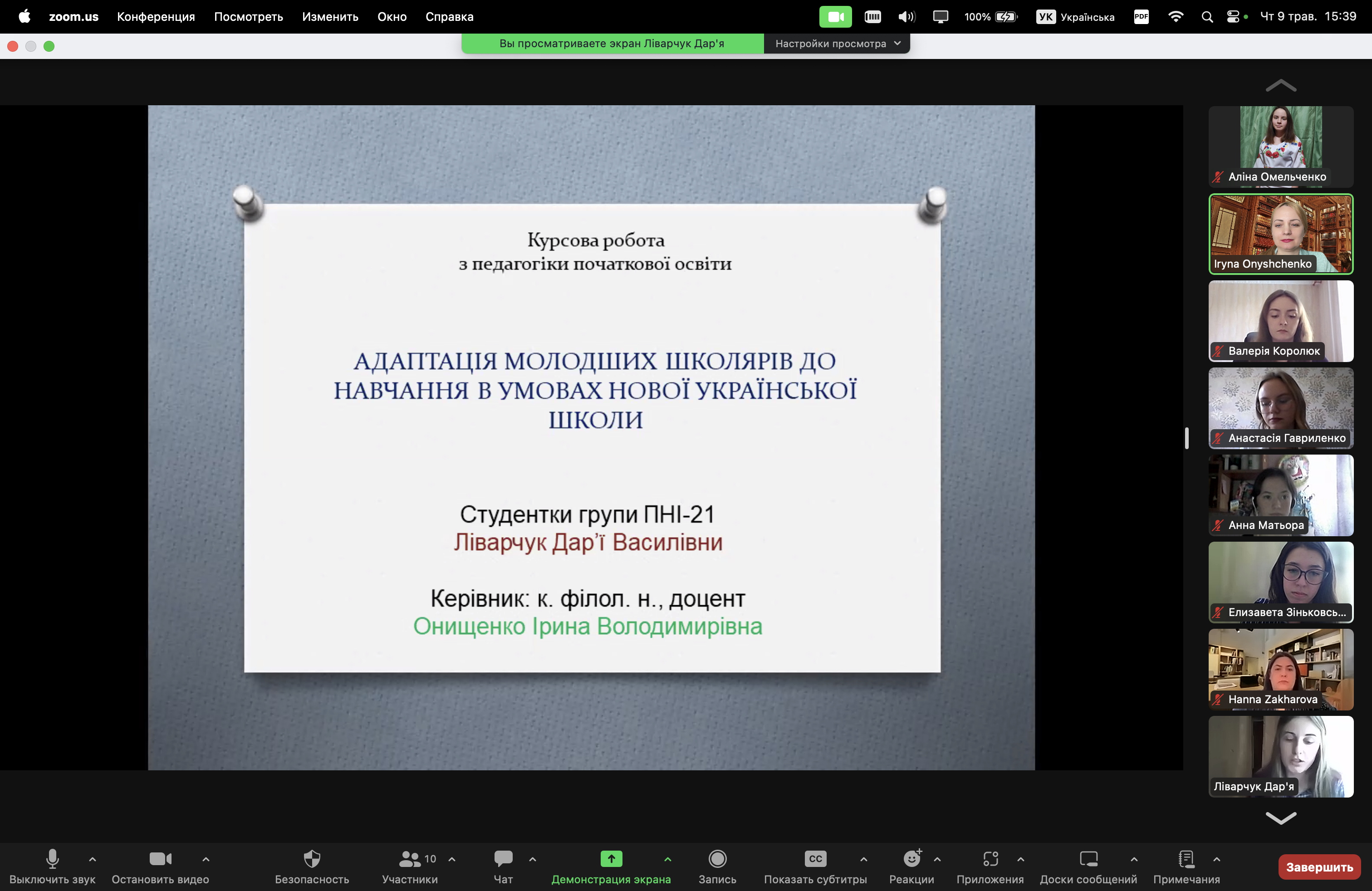
Task: Open the Посмотреть menu
Action: click(249, 16)
